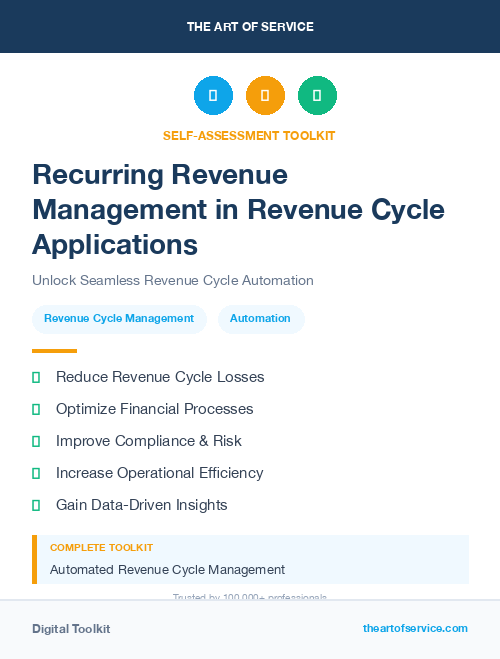
Task: Open the theartofservice.com link
Action: [415, 628]
